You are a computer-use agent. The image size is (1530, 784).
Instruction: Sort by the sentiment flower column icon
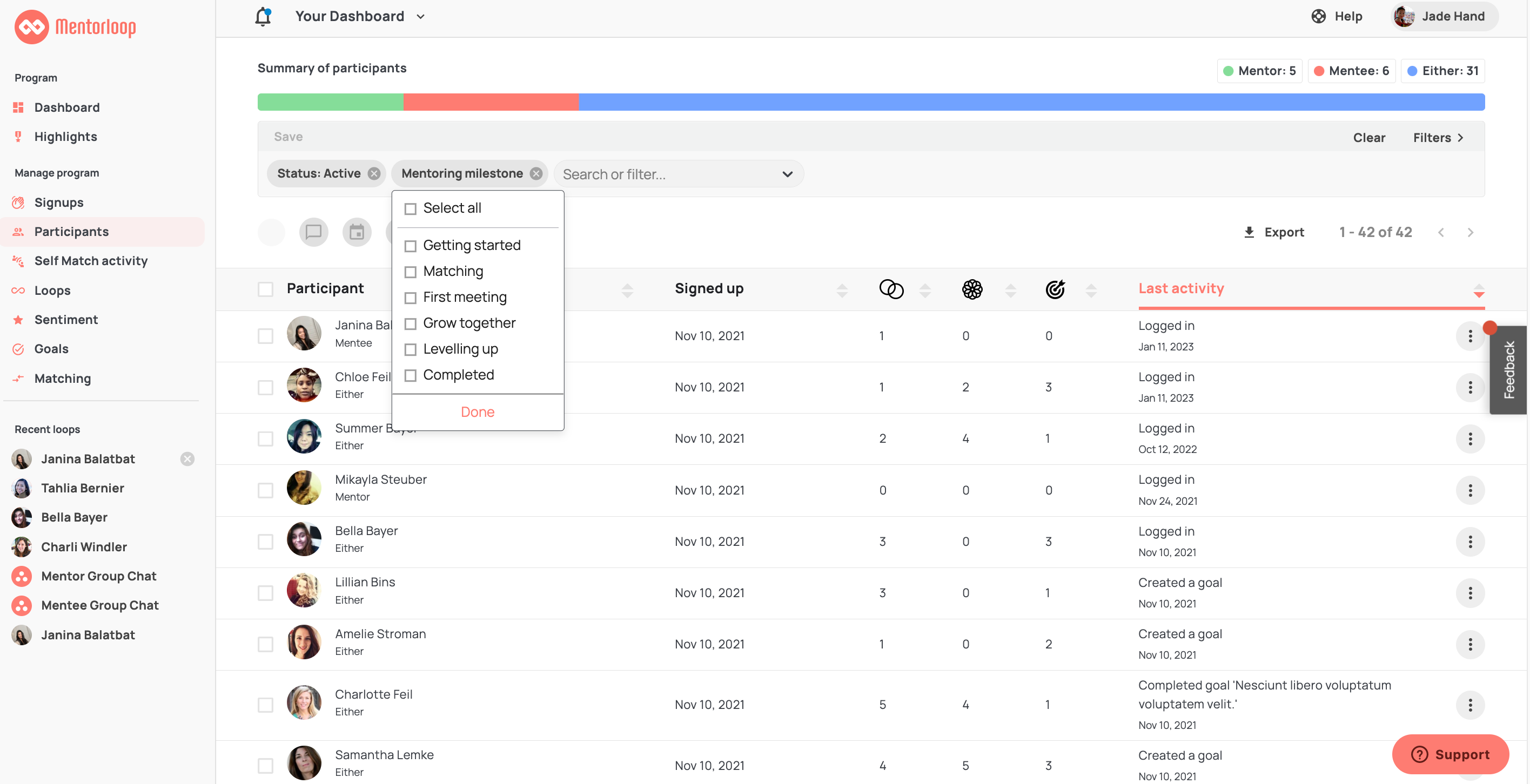(x=972, y=289)
